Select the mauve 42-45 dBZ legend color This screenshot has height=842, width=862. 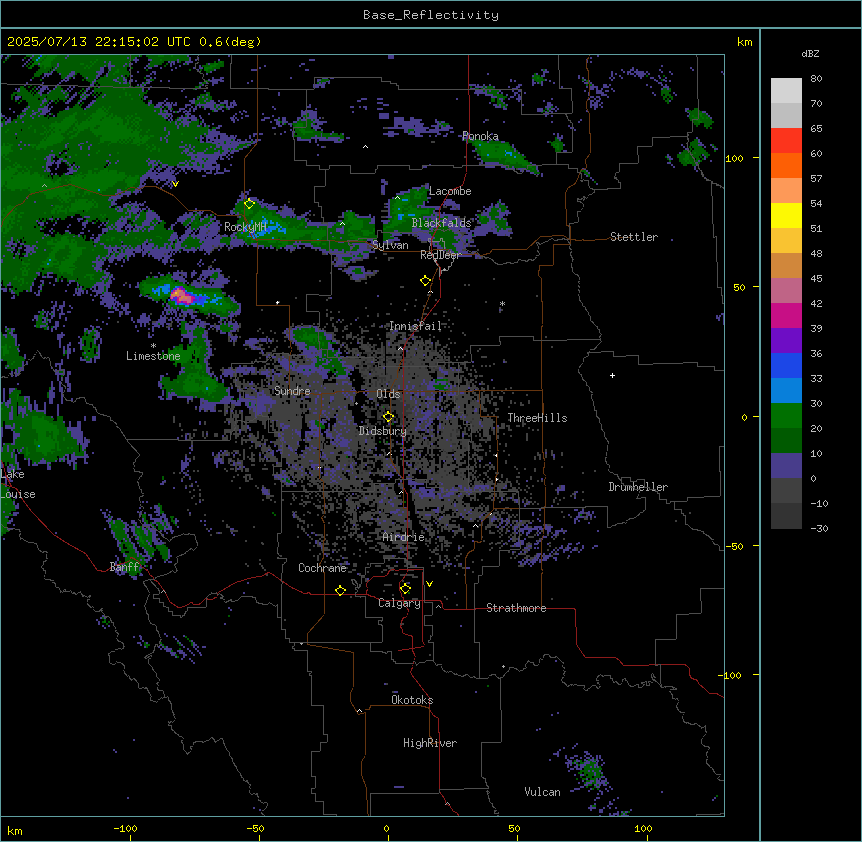786,290
